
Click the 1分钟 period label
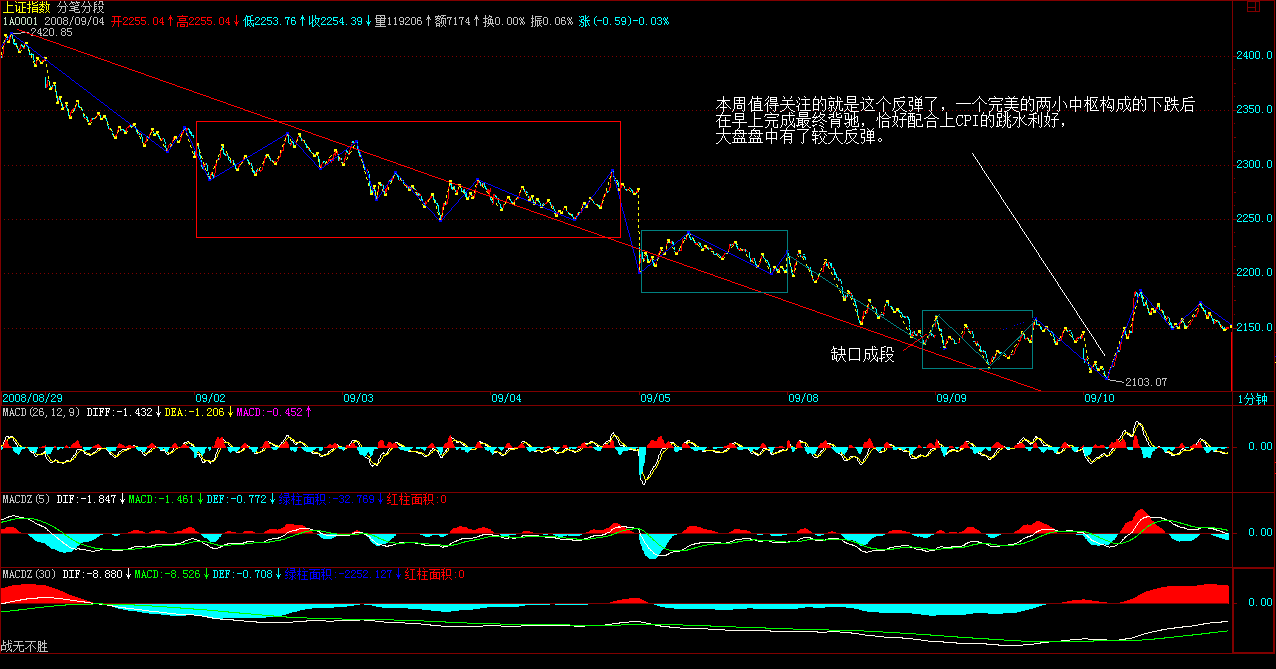[1253, 398]
